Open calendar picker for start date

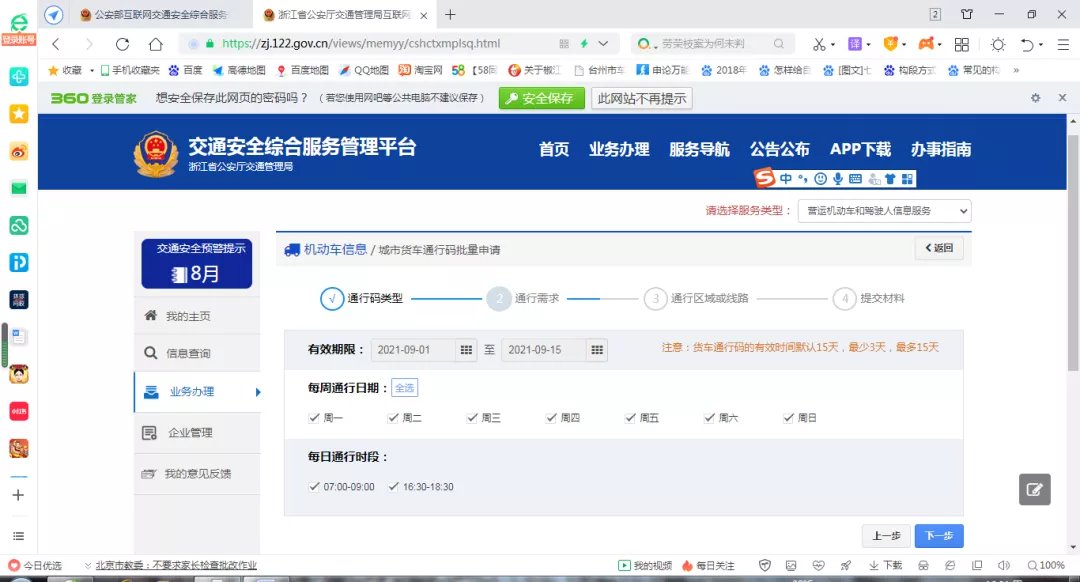click(466, 349)
